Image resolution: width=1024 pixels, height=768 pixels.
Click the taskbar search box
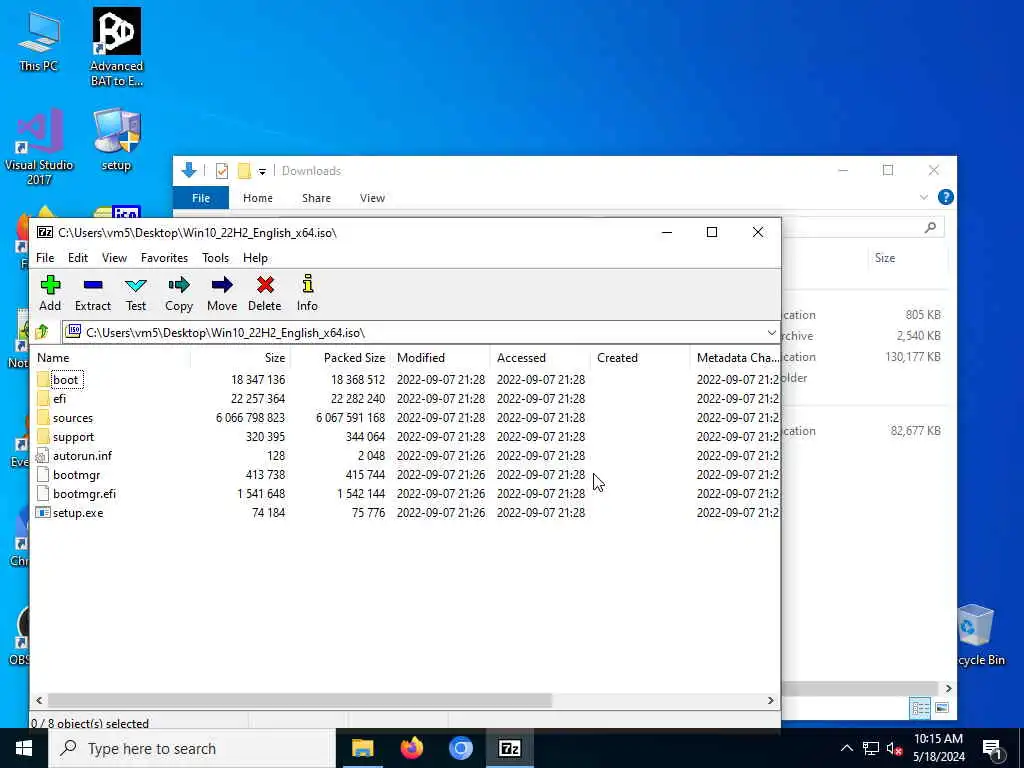click(192, 748)
